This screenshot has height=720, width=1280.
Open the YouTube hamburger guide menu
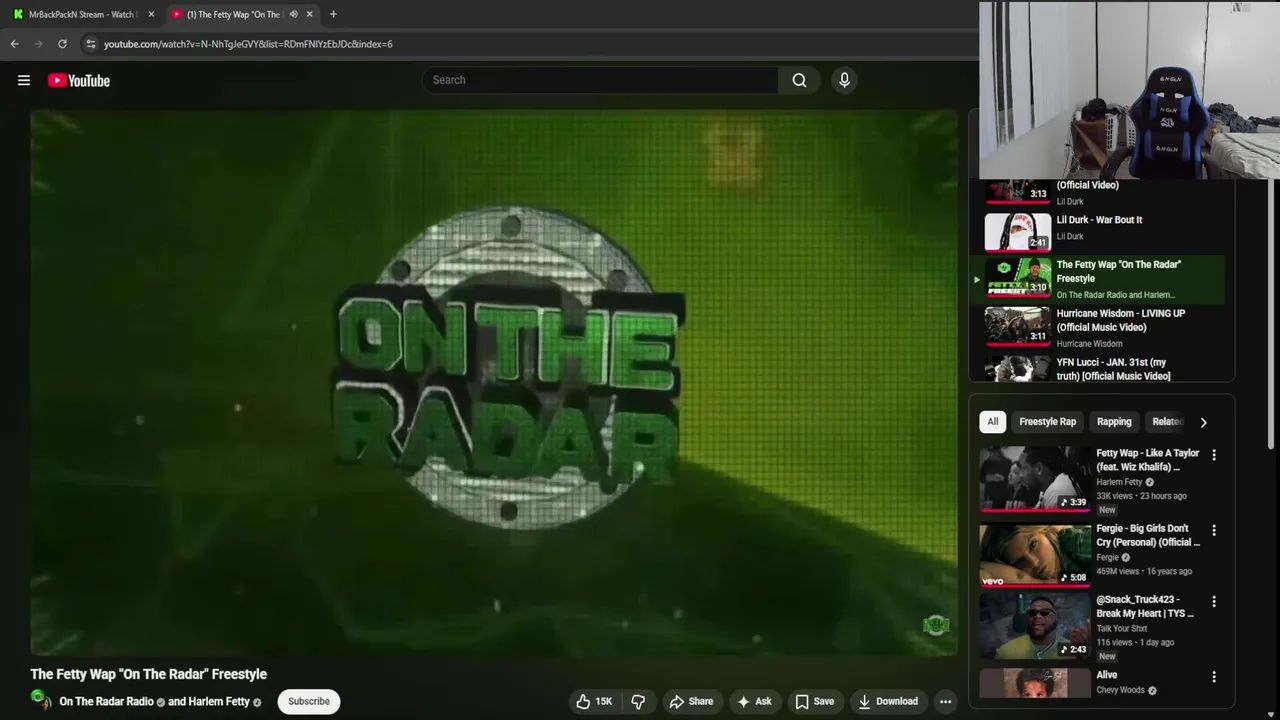click(24, 81)
